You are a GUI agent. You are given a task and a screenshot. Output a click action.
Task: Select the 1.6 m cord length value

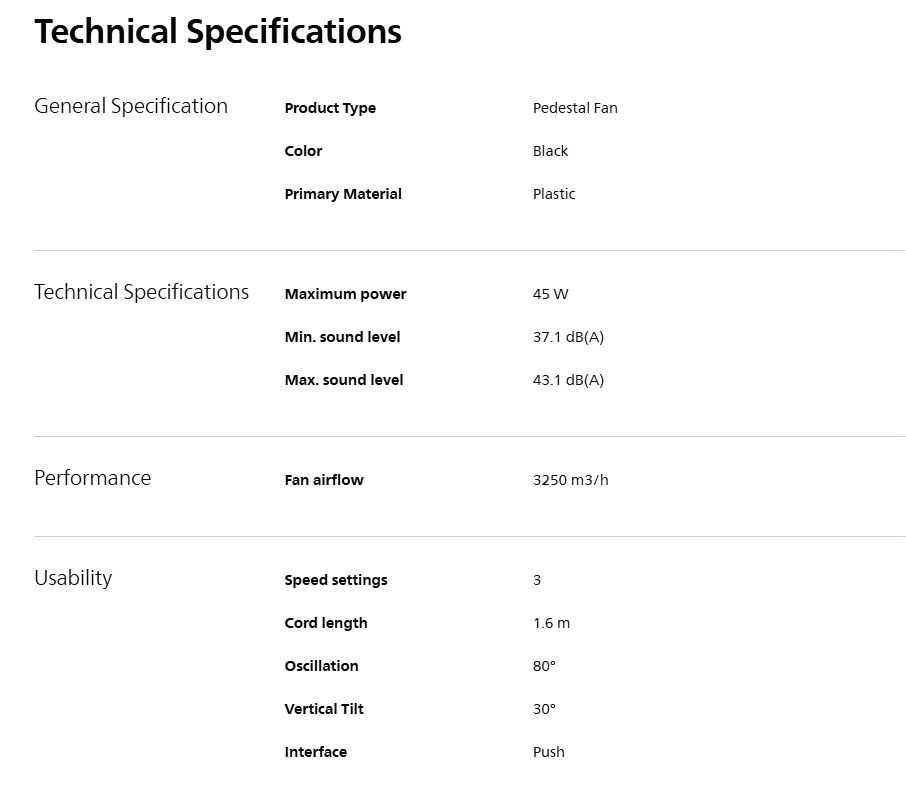tap(551, 623)
